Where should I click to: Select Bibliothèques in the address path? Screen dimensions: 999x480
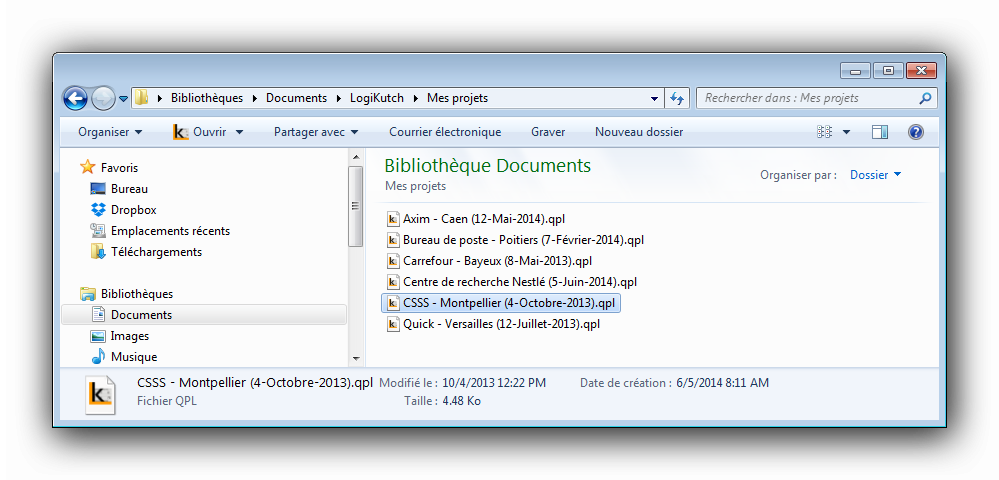(x=207, y=98)
